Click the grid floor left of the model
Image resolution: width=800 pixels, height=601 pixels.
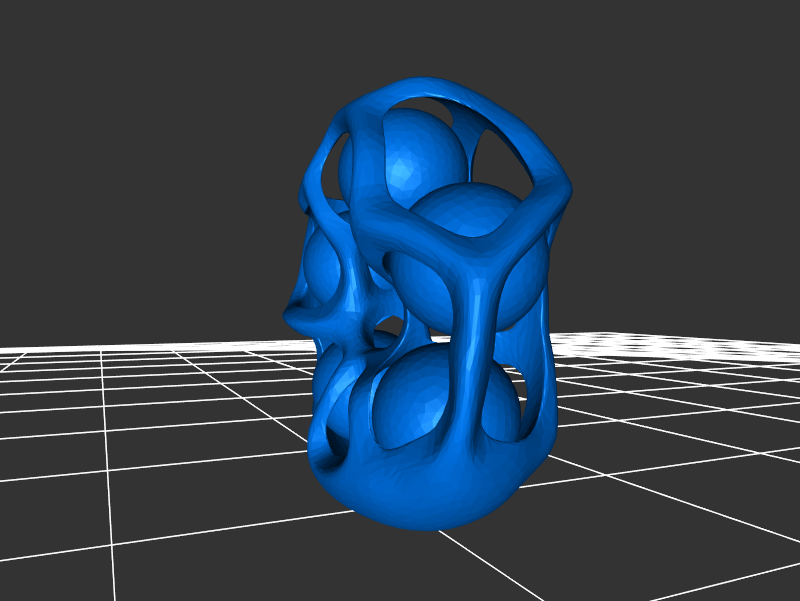point(150,420)
